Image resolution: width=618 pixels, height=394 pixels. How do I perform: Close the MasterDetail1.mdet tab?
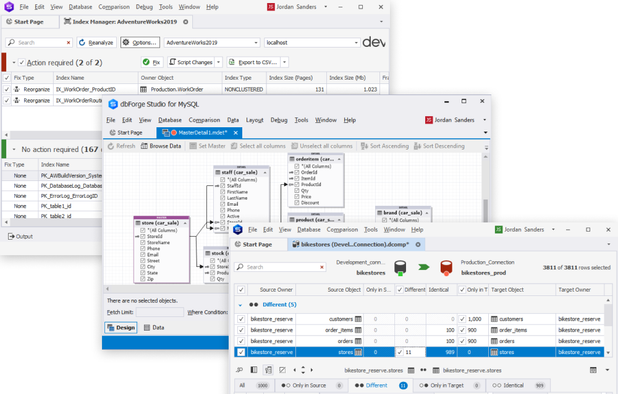[x=236, y=133]
